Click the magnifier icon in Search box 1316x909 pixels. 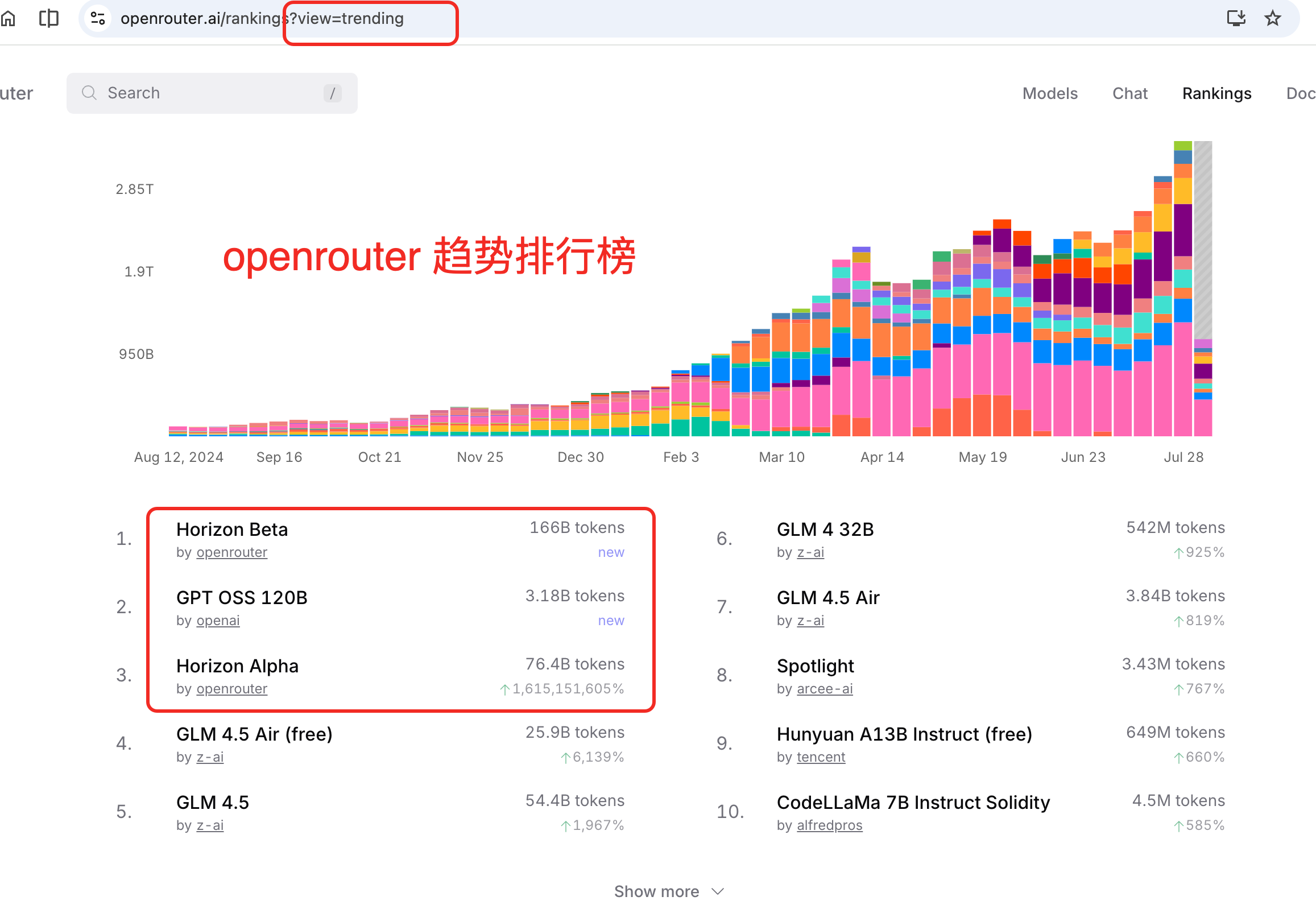tap(89, 93)
